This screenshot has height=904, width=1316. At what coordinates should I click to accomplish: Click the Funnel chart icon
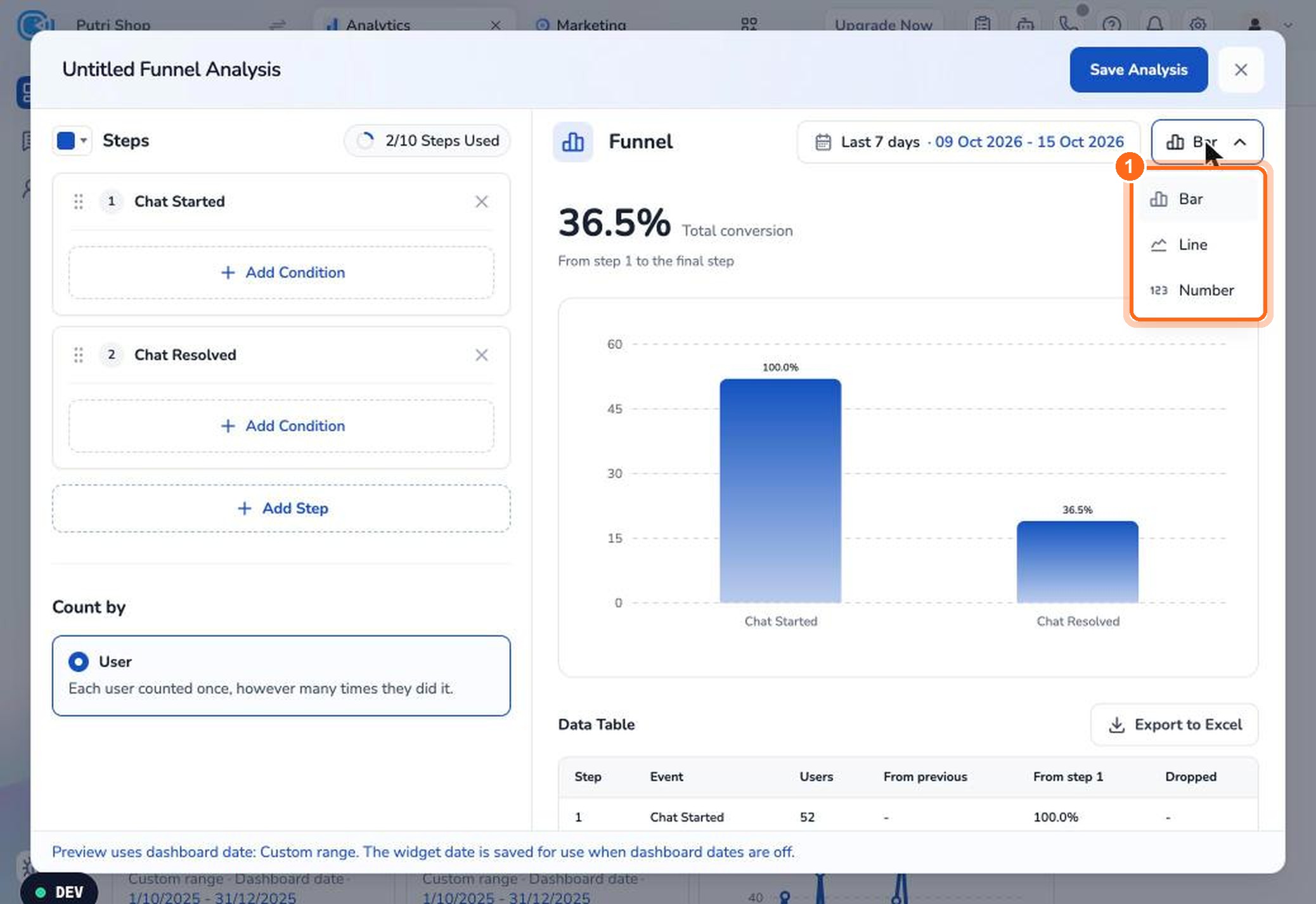[x=573, y=141]
